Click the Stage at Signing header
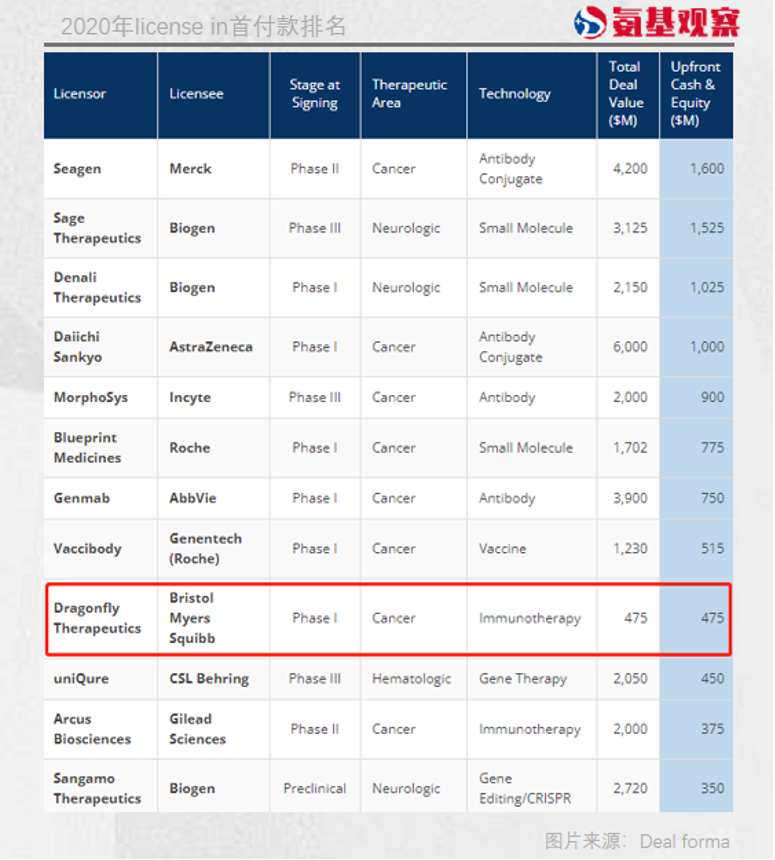 click(x=315, y=94)
